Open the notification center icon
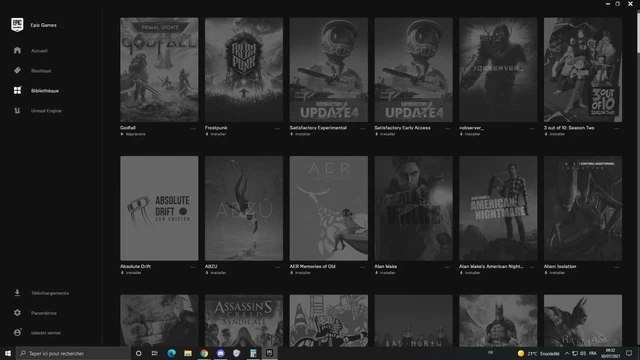640x360 pixels. pyautogui.click(x=629, y=353)
